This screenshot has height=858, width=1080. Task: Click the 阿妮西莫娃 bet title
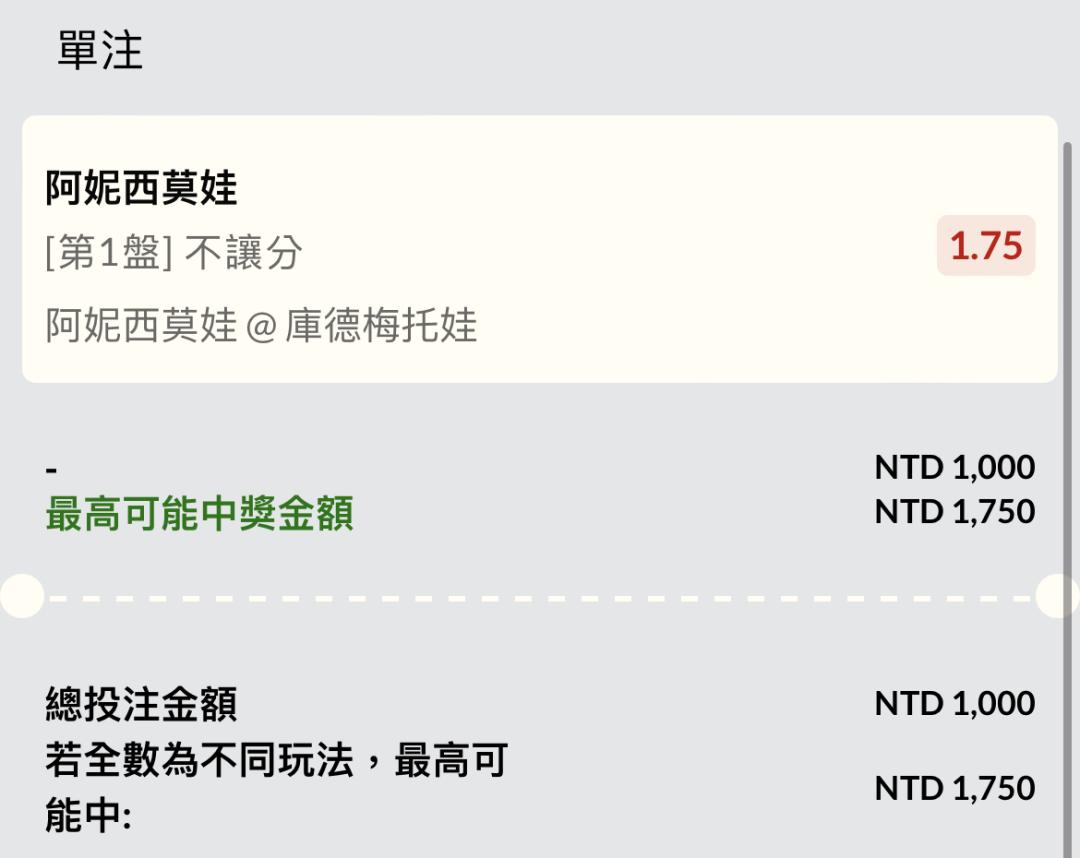[x=141, y=187]
